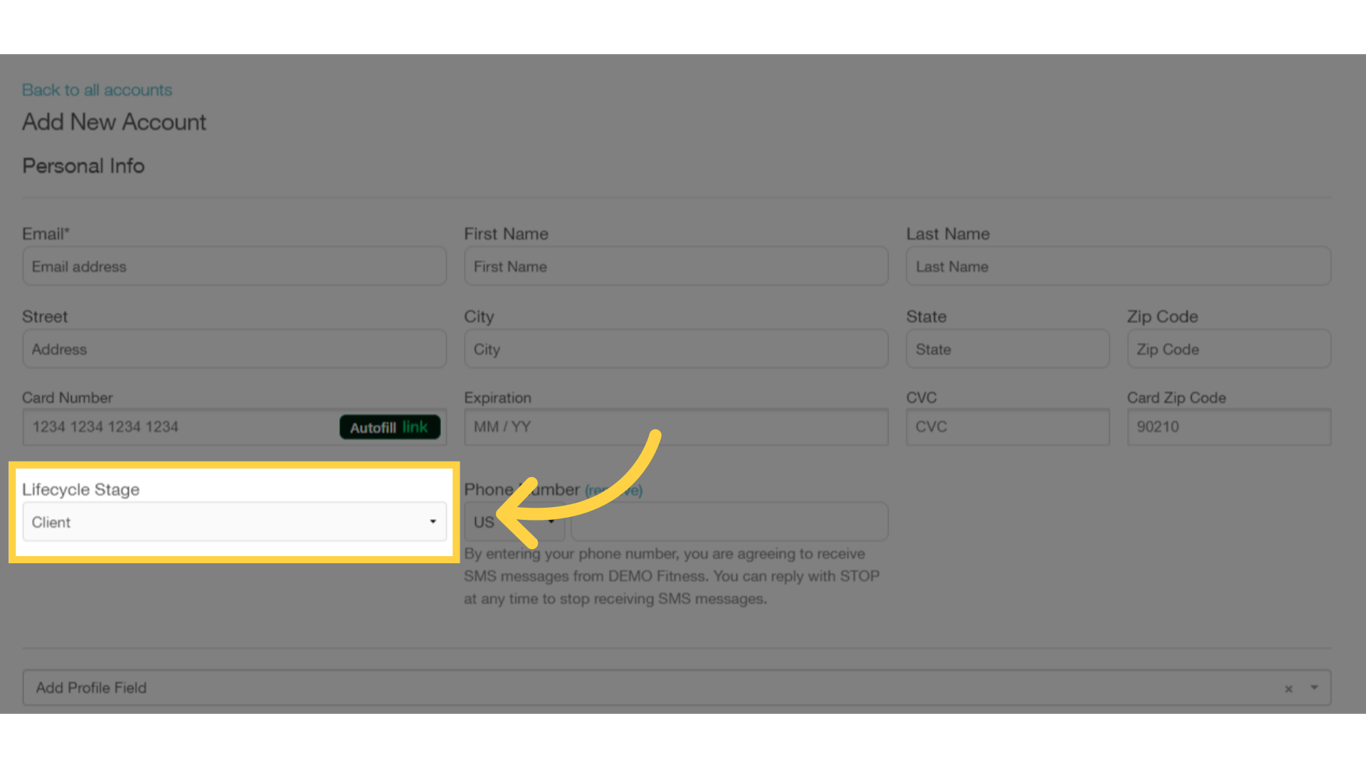This screenshot has width=1366, height=768.
Task: Open the Lifecycle Stage dropdown showing Client
Action: tap(234, 521)
